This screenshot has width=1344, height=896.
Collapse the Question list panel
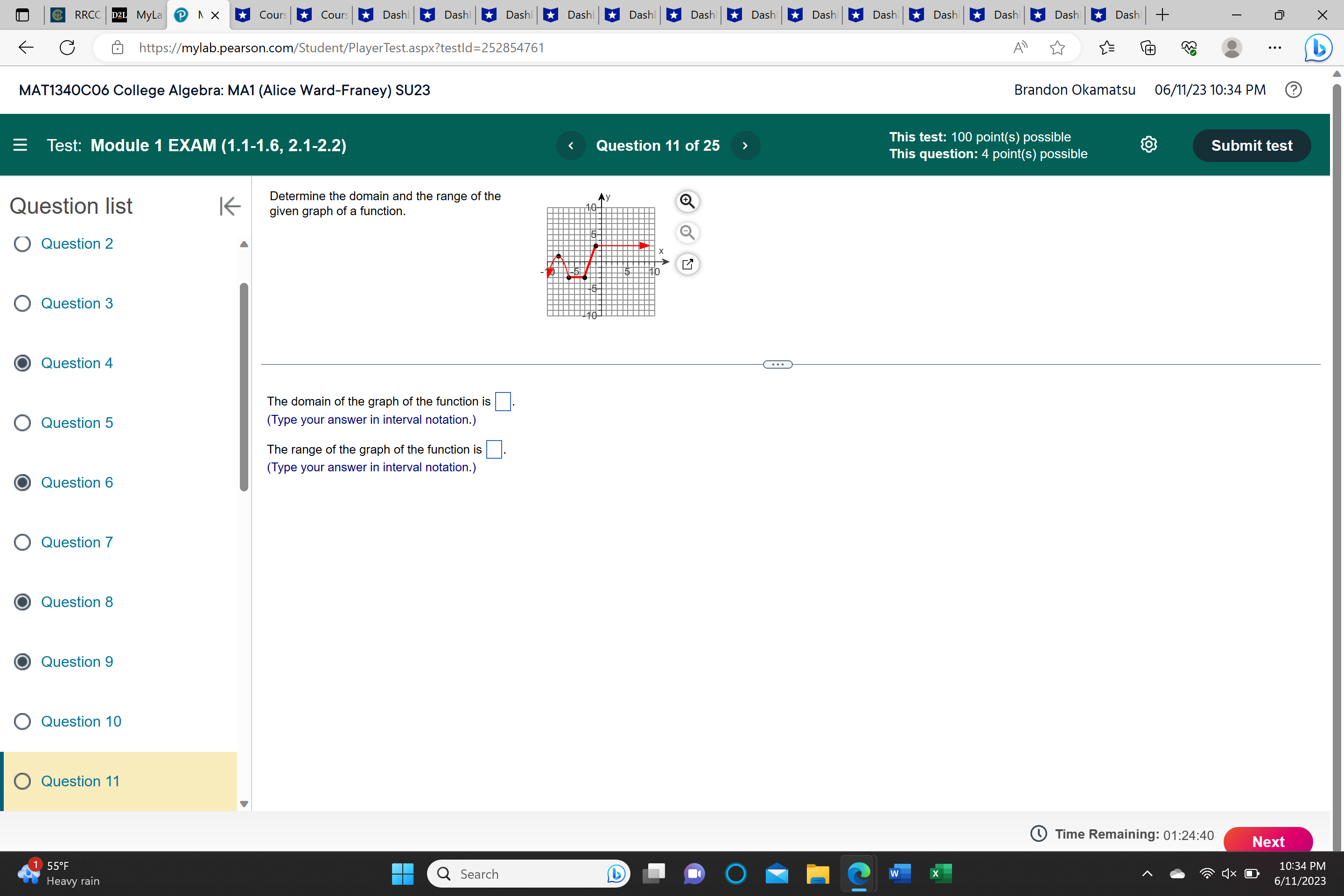tap(229, 206)
